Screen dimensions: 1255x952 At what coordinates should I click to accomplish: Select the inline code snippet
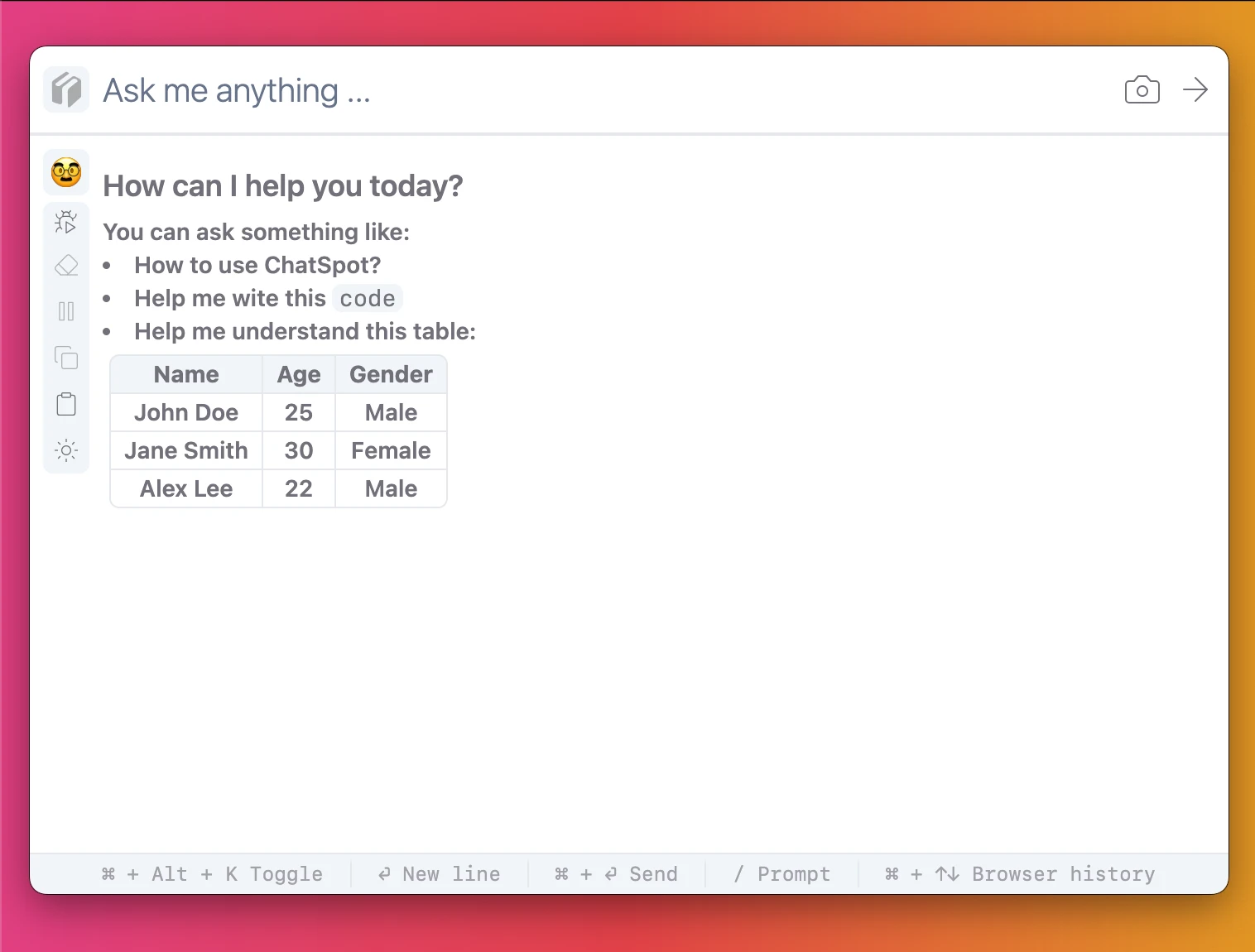[368, 298]
